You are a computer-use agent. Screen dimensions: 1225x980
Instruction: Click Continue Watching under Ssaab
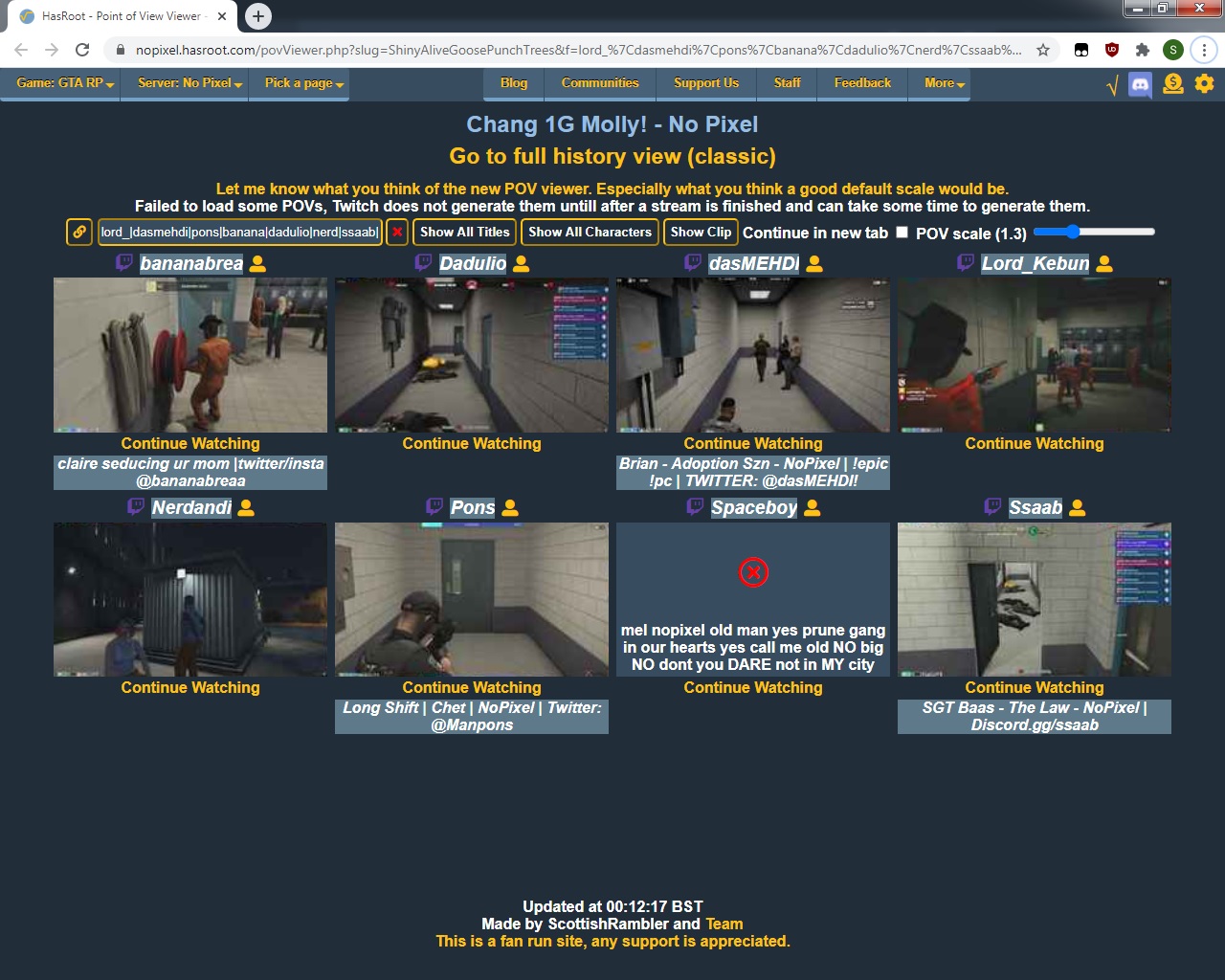[x=1035, y=687]
